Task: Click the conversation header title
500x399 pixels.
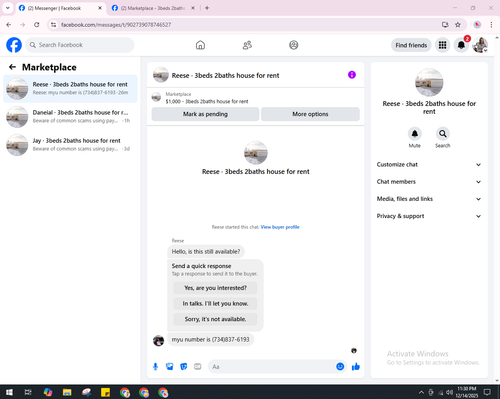Action: tap(225, 75)
